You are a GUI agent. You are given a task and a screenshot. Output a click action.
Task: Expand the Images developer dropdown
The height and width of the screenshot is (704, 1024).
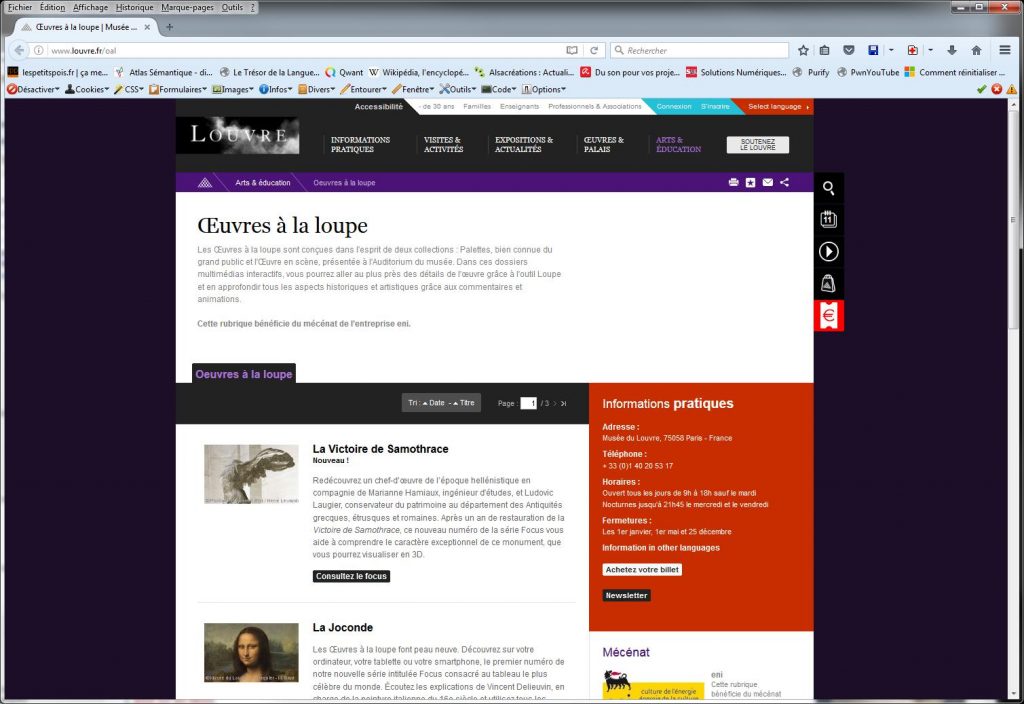[233, 89]
